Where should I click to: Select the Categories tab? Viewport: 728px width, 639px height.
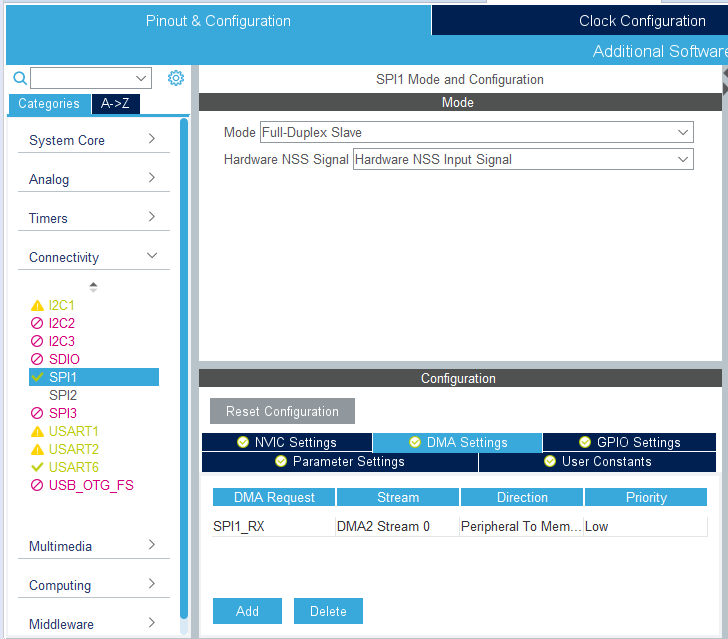(x=49, y=104)
